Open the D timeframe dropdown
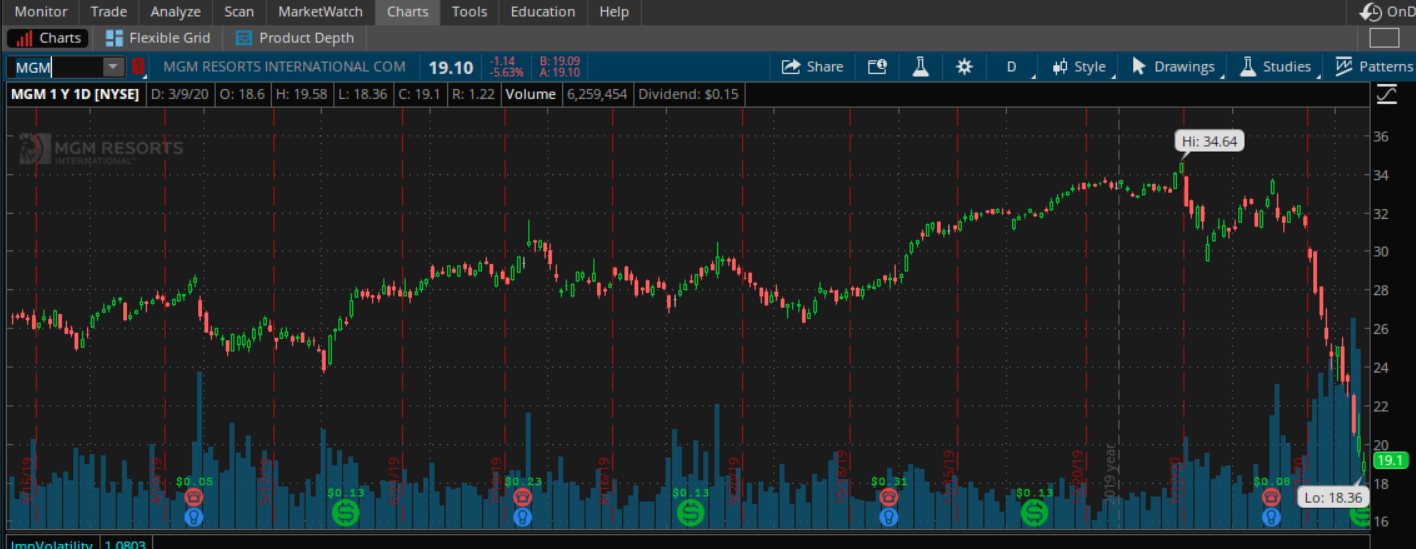This screenshot has width=1416, height=549. click(x=1011, y=67)
